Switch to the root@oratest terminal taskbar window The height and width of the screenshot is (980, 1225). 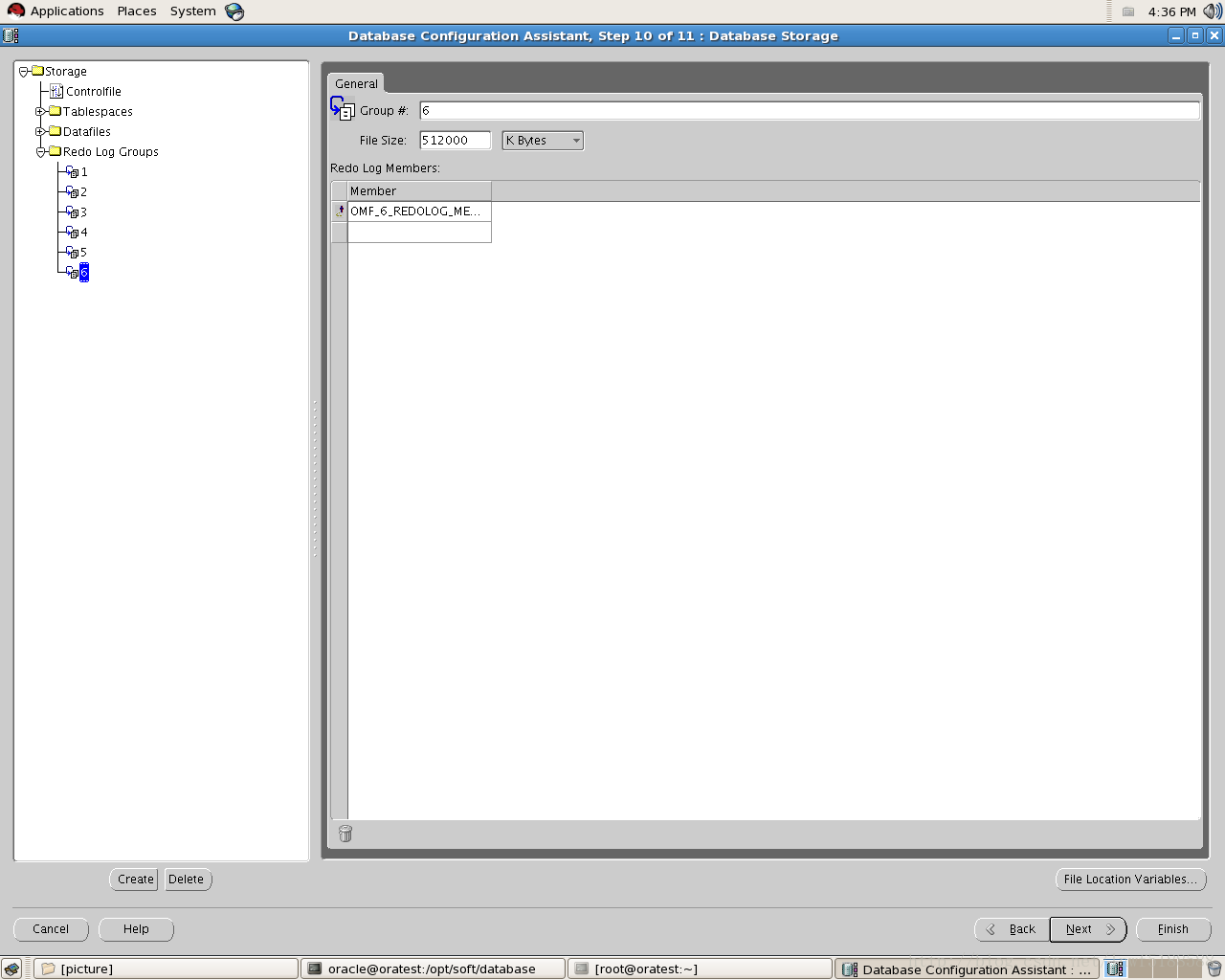click(700, 969)
